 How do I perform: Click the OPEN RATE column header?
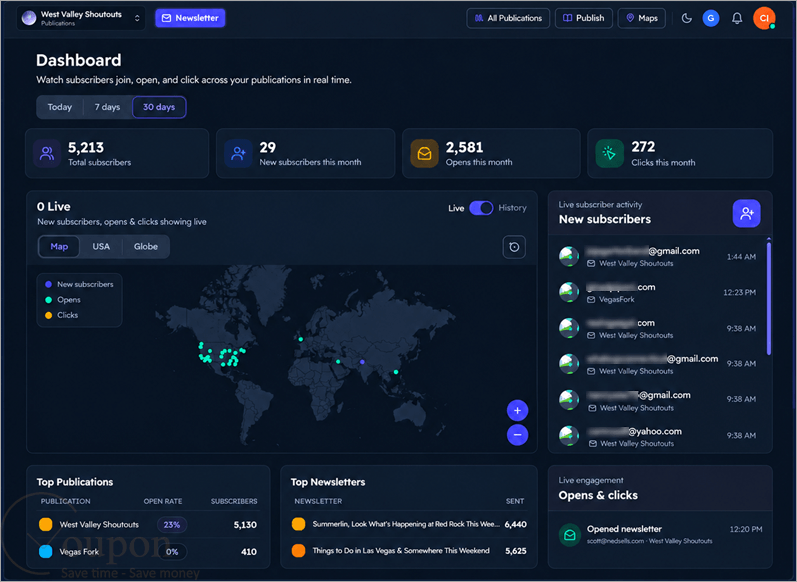tap(163, 501)
